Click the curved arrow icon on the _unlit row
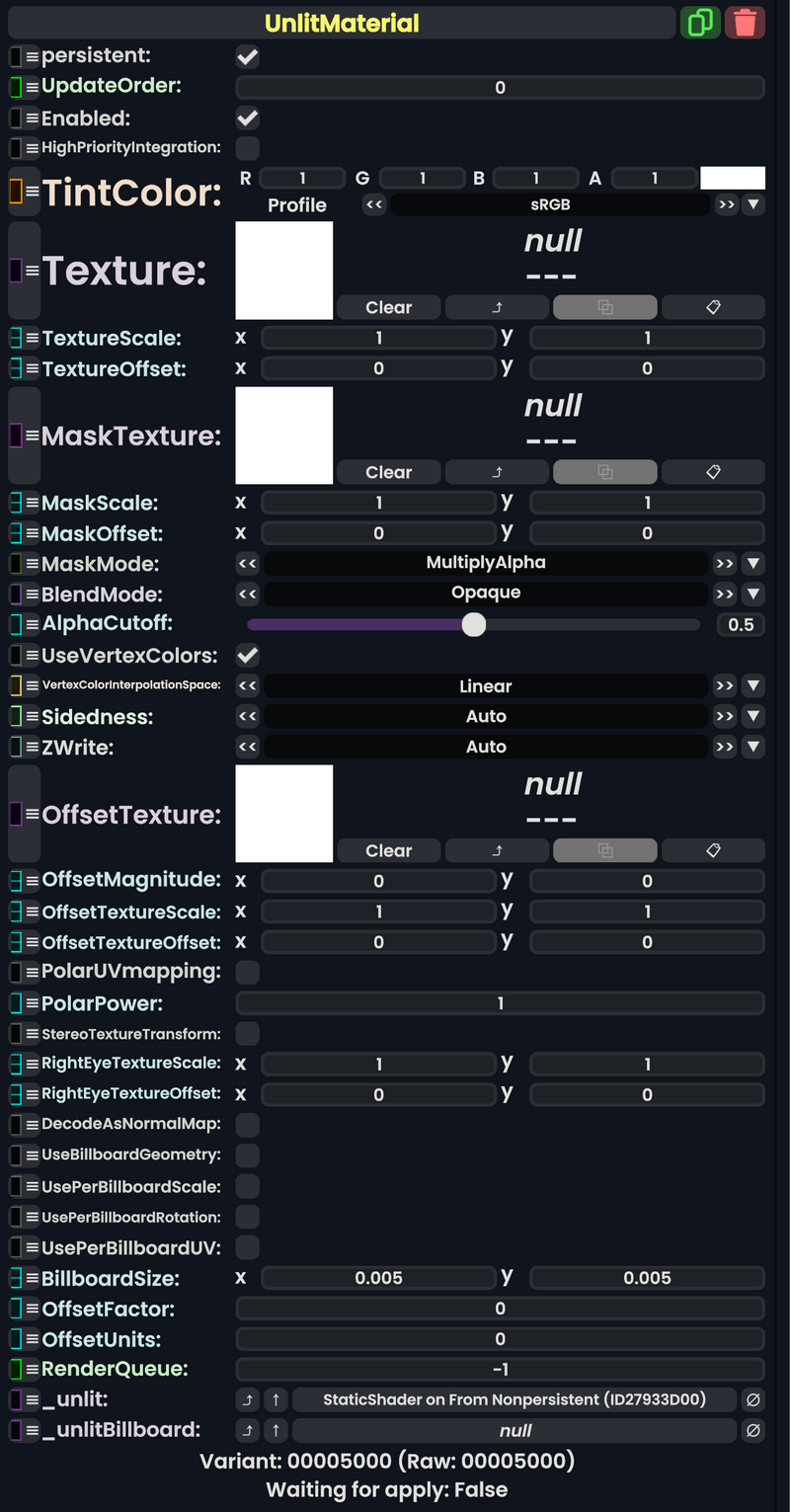This screenshot has height=1512, width=790. [x=247, y=1399]
